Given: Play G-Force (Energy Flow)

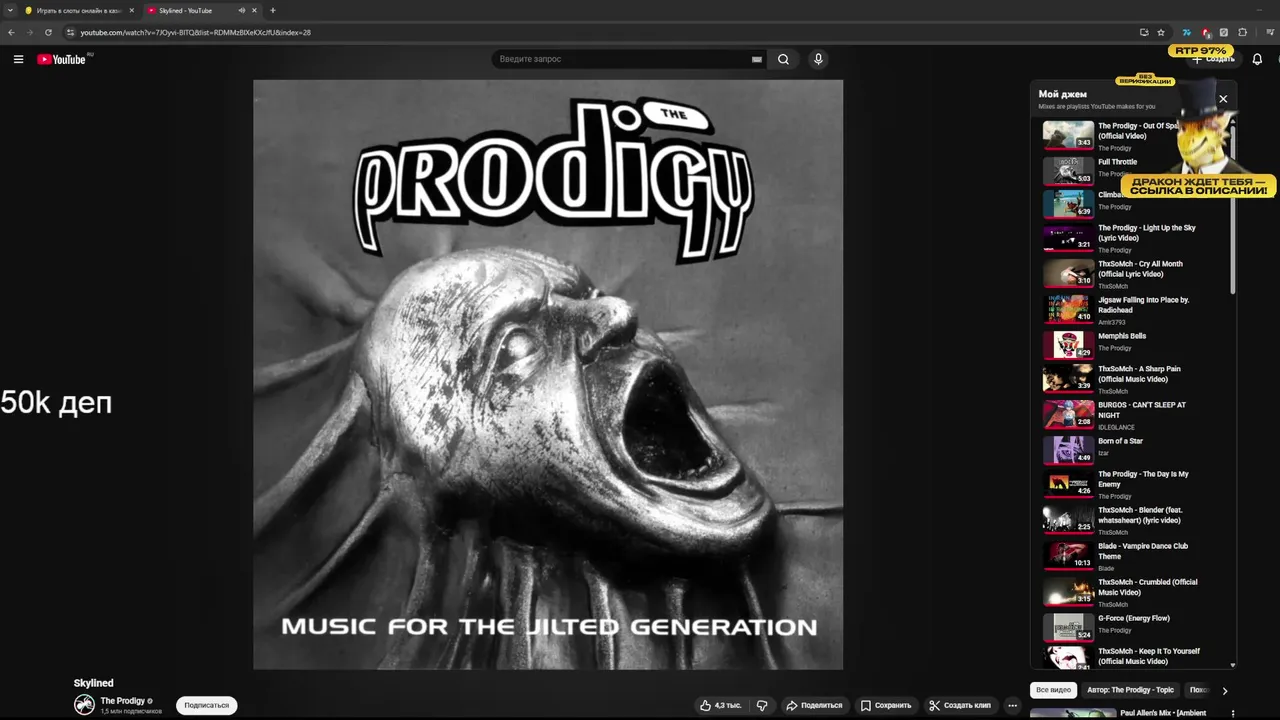Looking at the screenshot, I should [x=1133, y=627].
